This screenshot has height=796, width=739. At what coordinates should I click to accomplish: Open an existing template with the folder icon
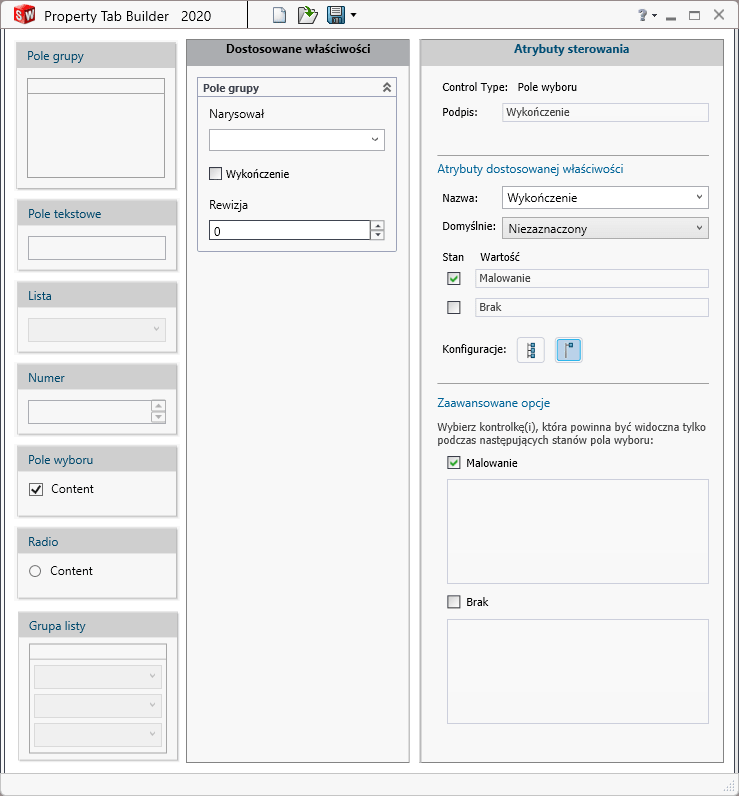tap(308, 15)
